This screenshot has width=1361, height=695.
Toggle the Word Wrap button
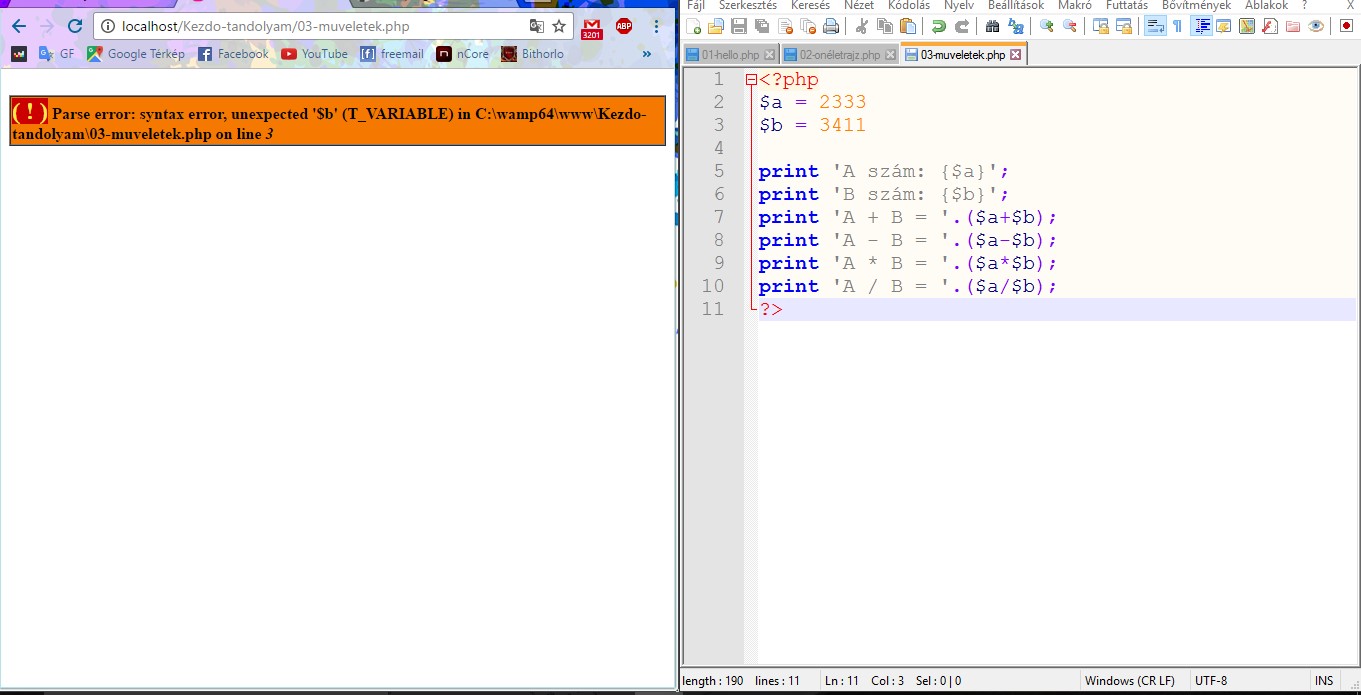point(1154,26)
